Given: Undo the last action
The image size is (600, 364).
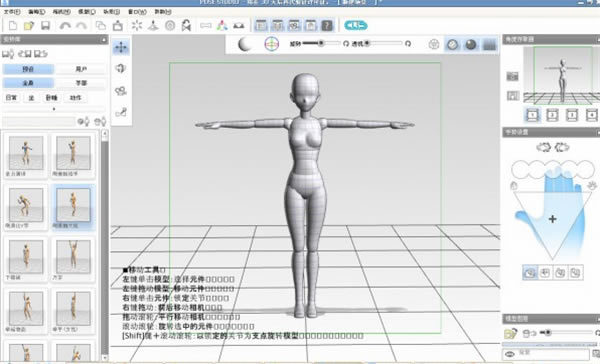Looking at the screenshot, I should pos(65,26).
